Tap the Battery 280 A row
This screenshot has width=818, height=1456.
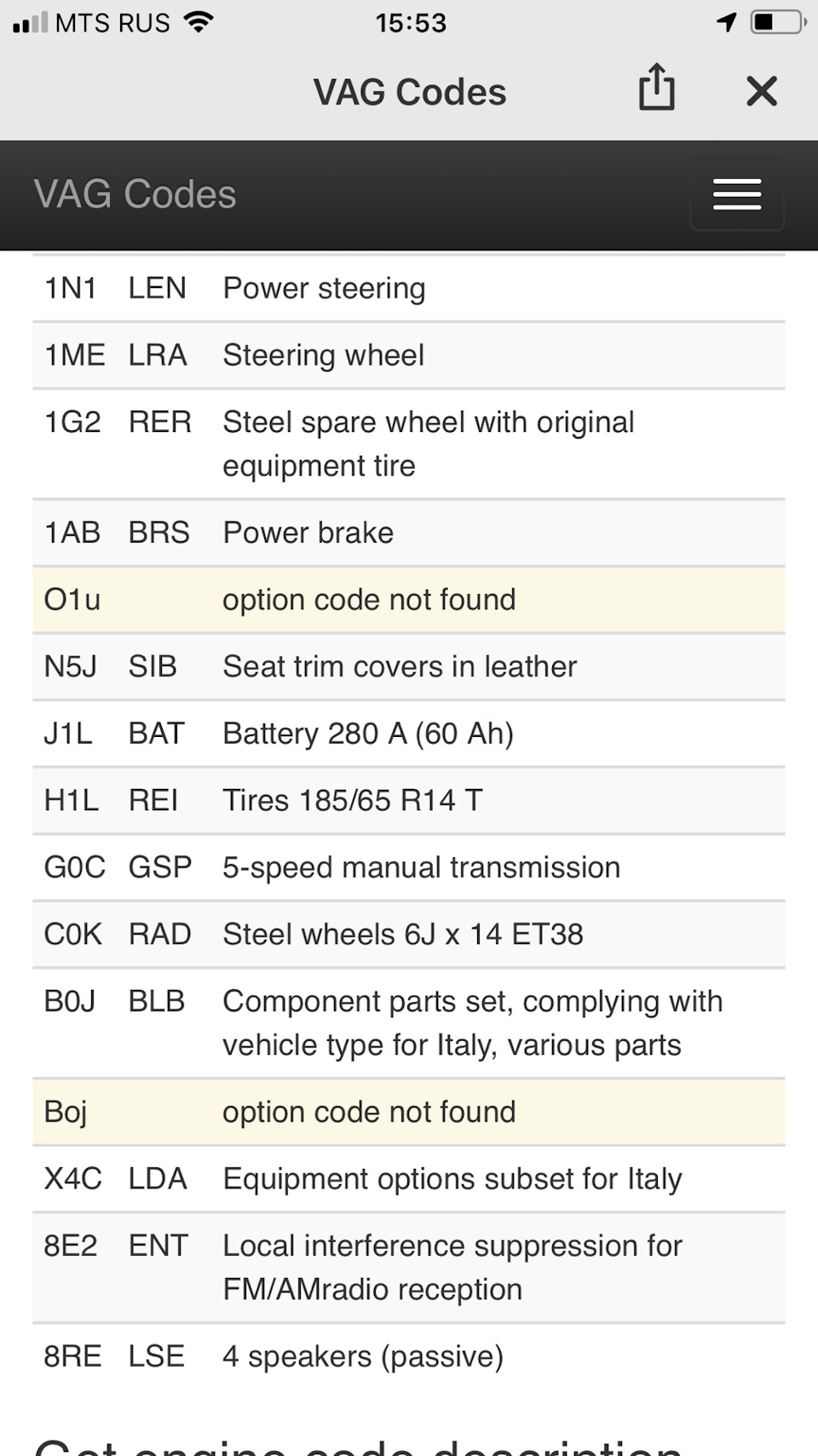pyautogui.click(x=409, y=734)
